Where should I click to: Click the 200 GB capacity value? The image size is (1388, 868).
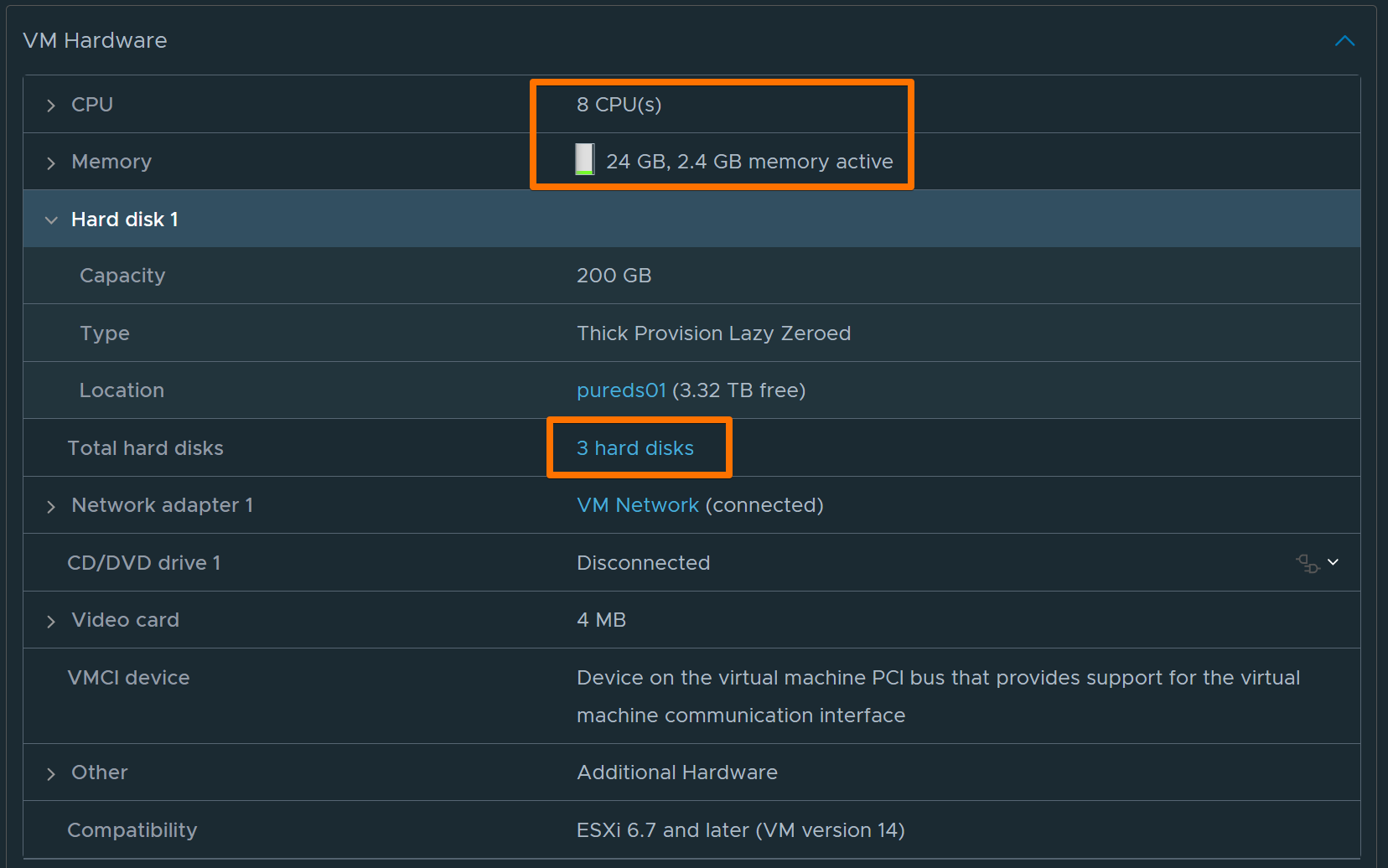[614, 276]
